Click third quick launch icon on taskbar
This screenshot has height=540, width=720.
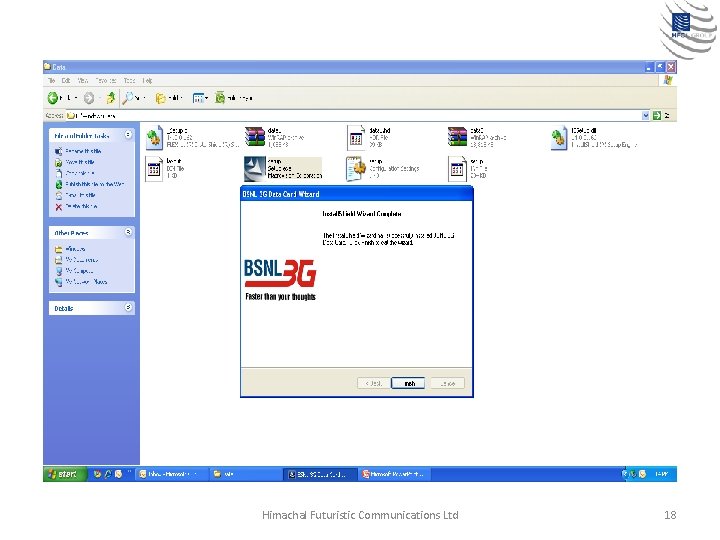tap(118, 474)
